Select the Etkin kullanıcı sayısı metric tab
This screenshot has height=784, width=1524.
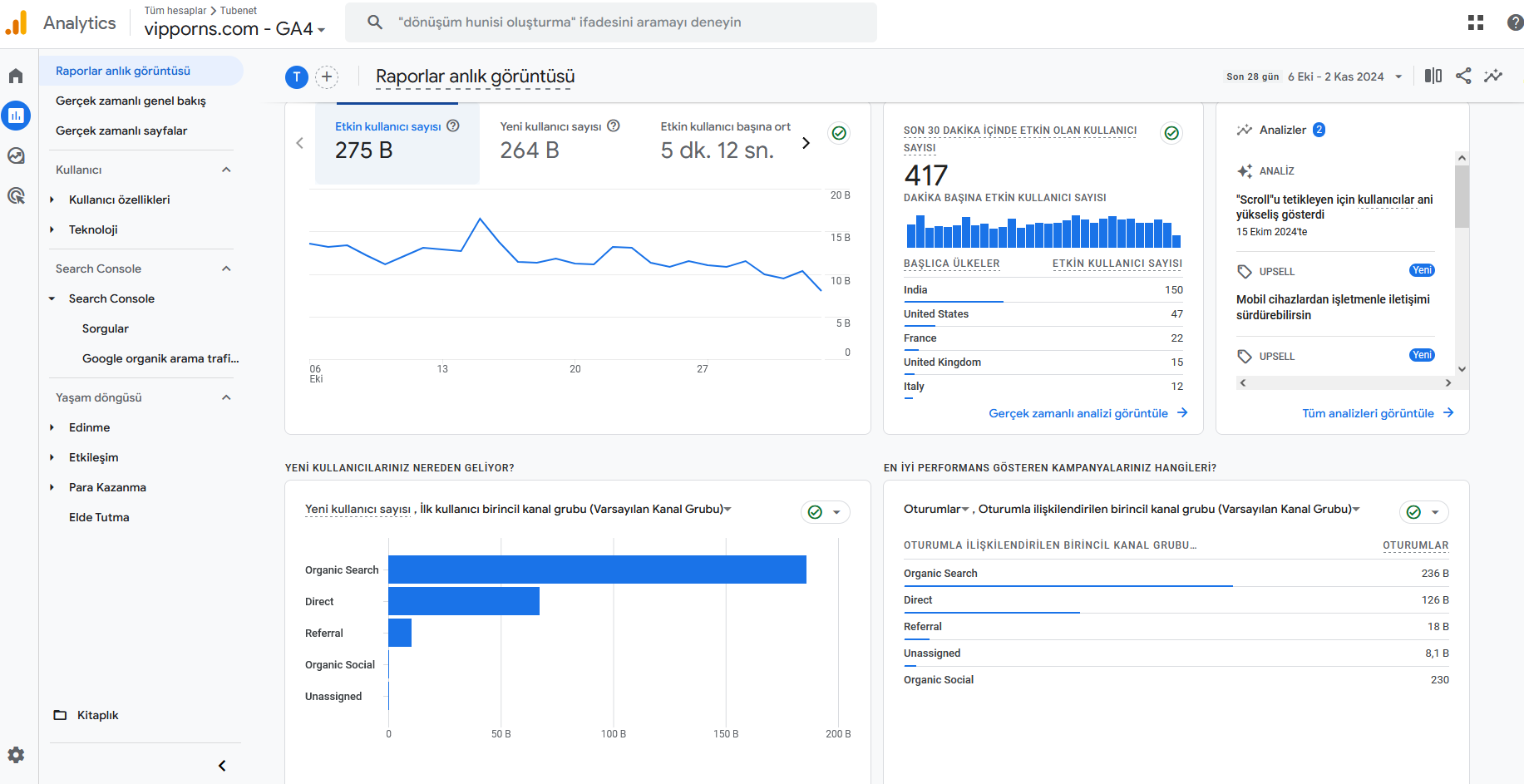[x=397, y=143]
